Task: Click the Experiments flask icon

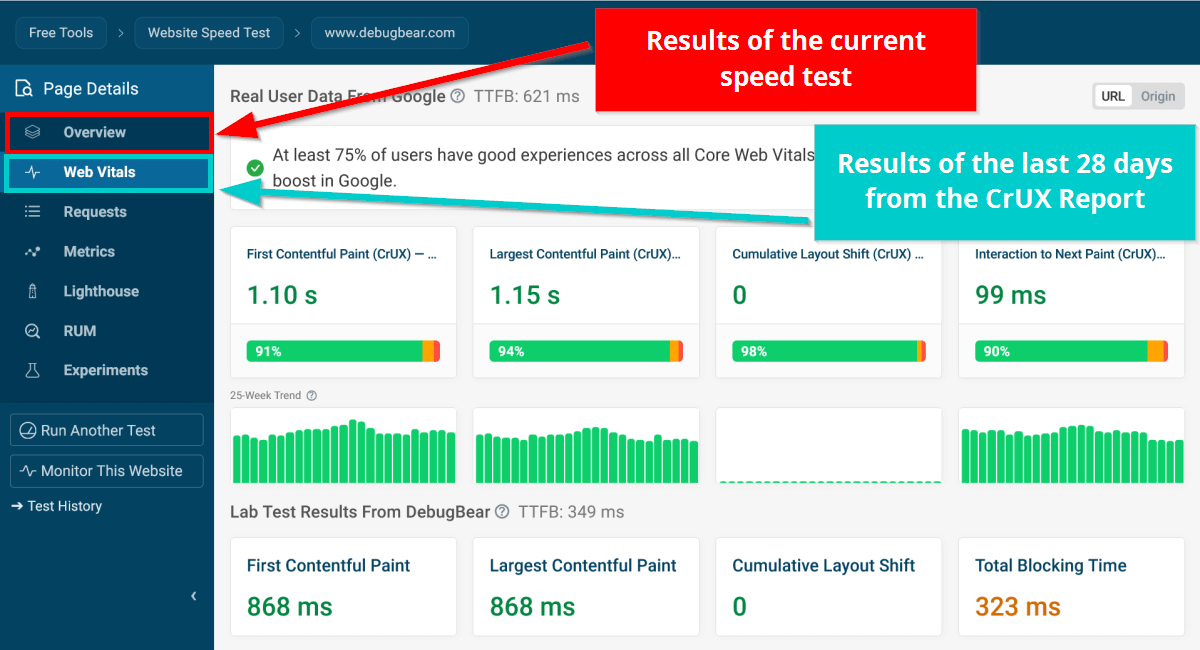Action: point(33,370)
